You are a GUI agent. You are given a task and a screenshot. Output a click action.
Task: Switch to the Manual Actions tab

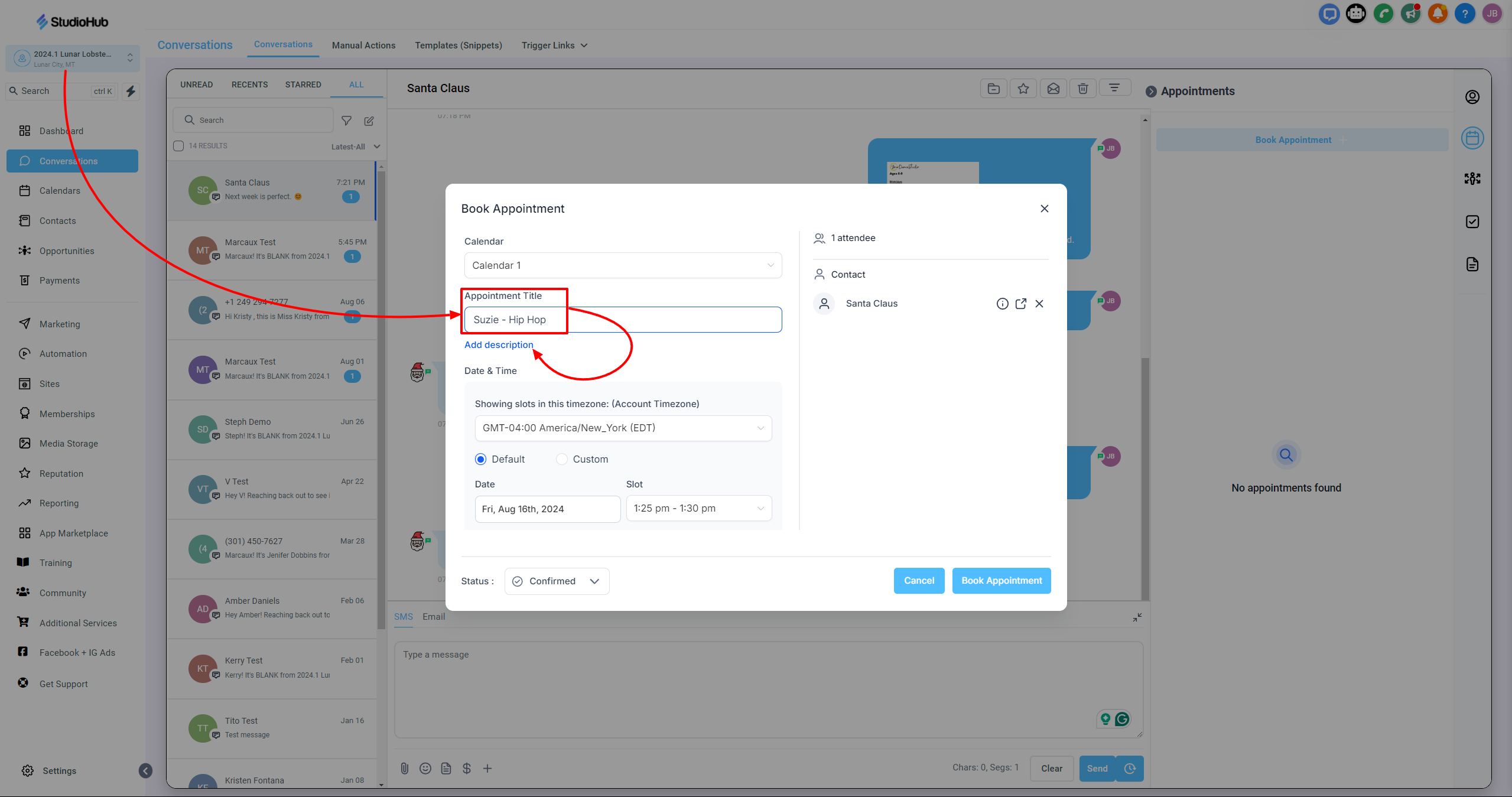(363, 45)
